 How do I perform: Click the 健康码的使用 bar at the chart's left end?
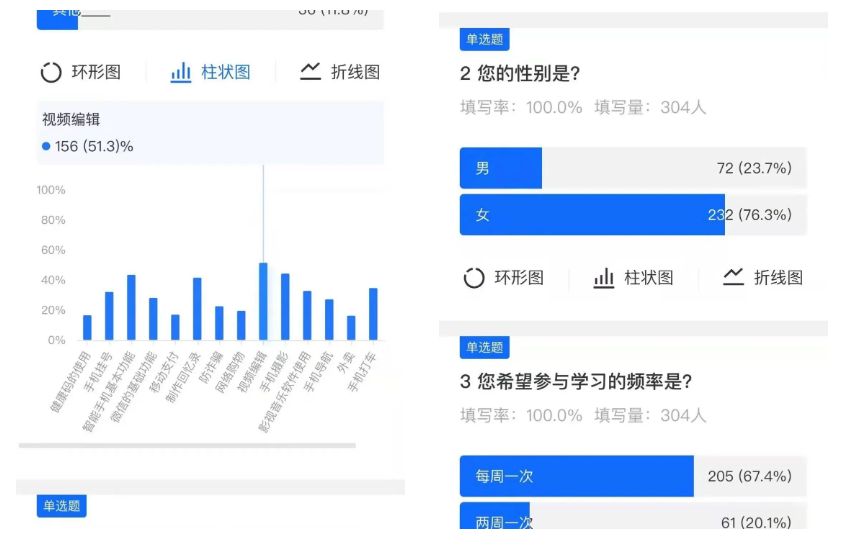coord(87,328)
